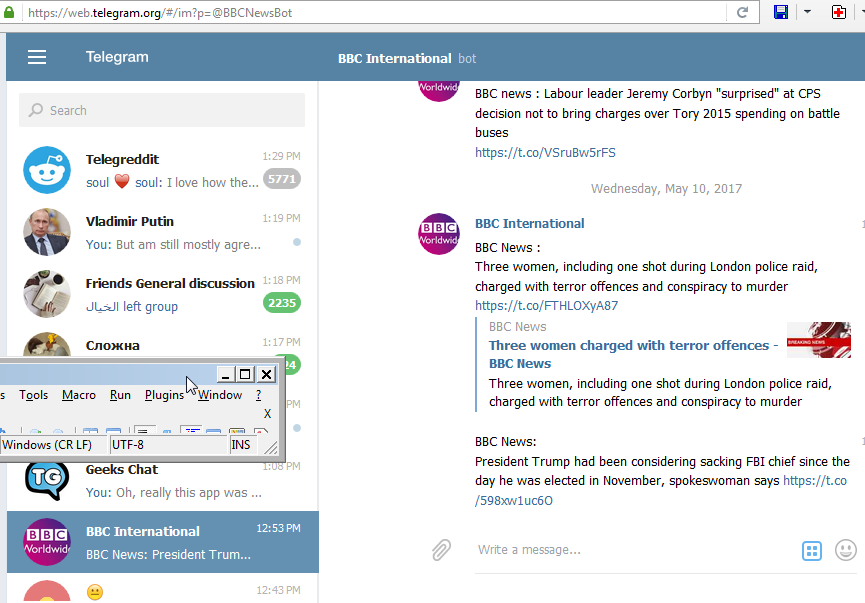
Task: Open the Tools menu in Notepad++
Action: [x=34, y=395]
